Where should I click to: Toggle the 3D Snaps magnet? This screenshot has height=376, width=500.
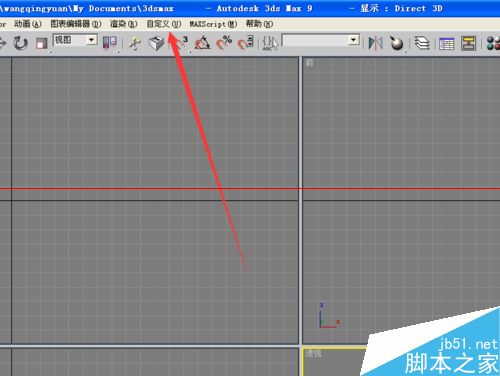[x=180, y=43]
